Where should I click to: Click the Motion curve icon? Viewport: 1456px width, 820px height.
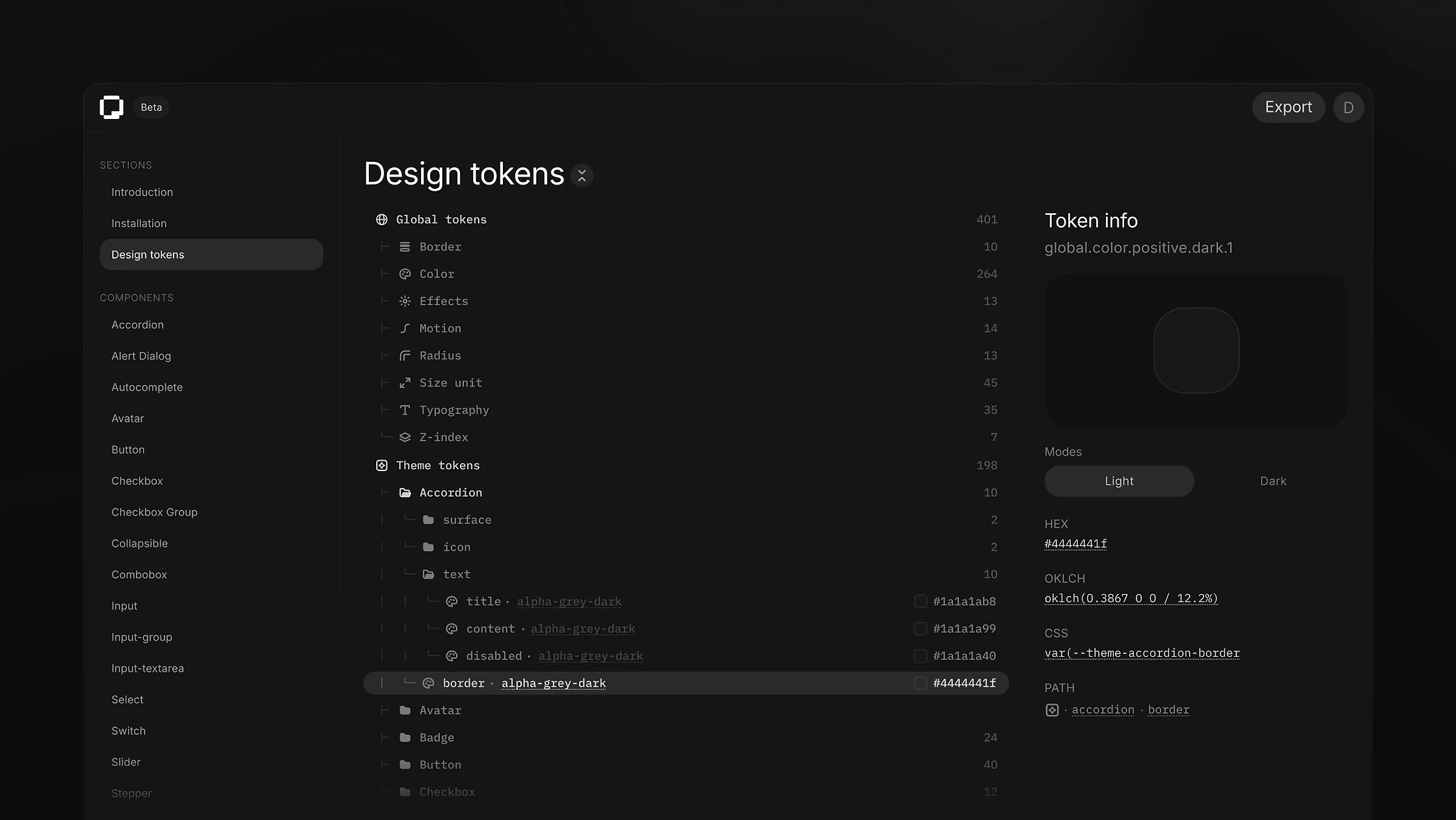pos(405,328)
